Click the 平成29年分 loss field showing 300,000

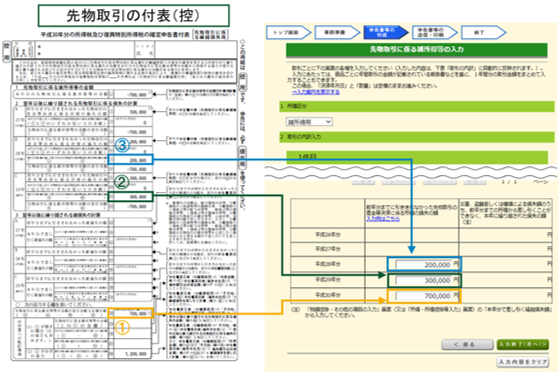[x=424, y=280]
